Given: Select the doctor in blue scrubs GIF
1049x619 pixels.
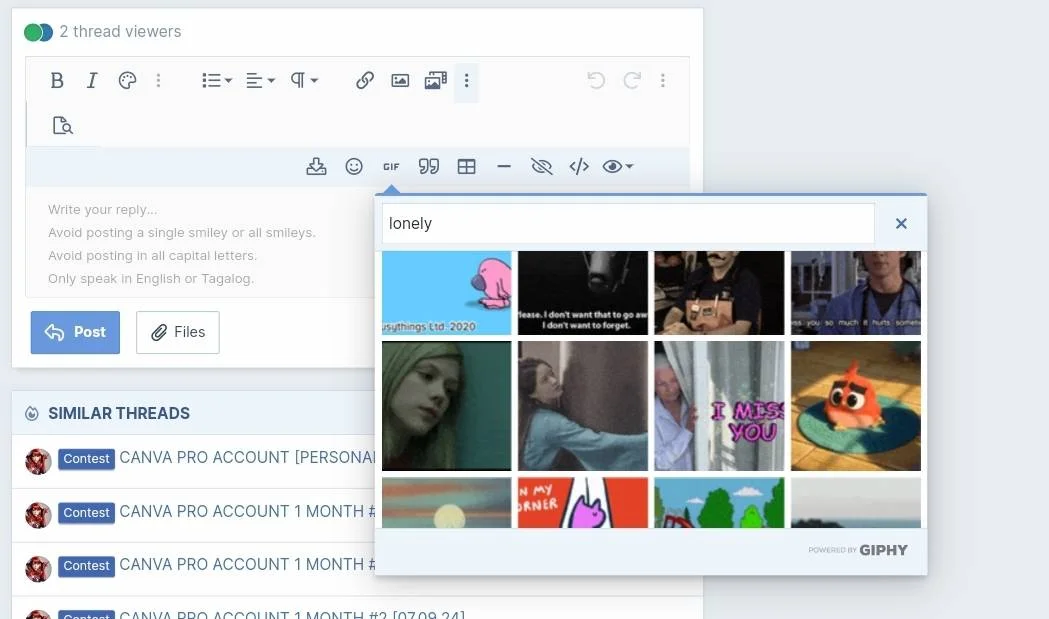Looking at the screenshot, I should pyautogui.click(x=856, y=292).
